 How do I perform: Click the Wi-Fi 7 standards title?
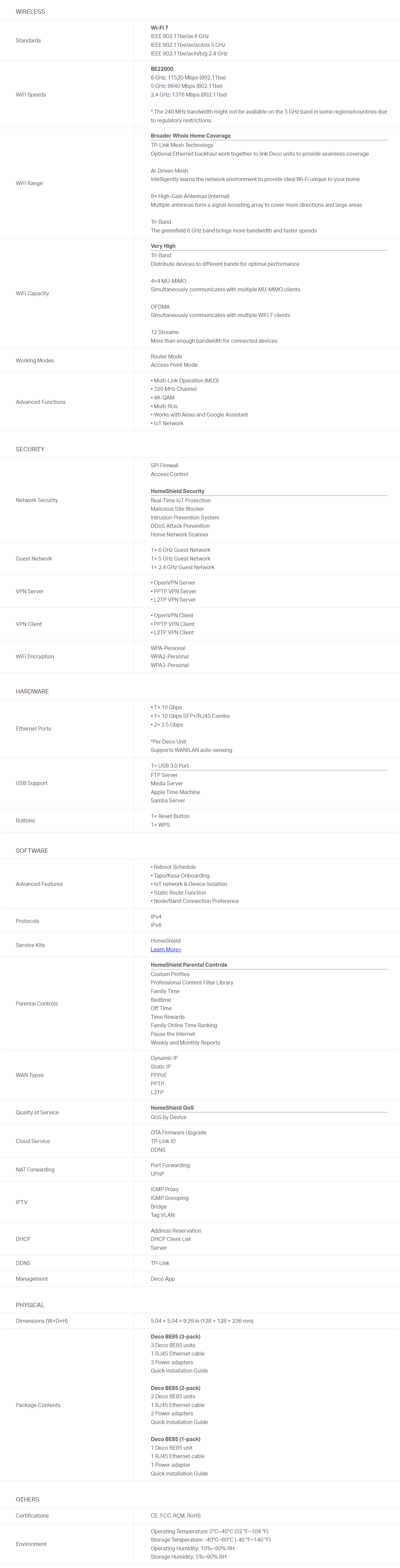point(159,28)
